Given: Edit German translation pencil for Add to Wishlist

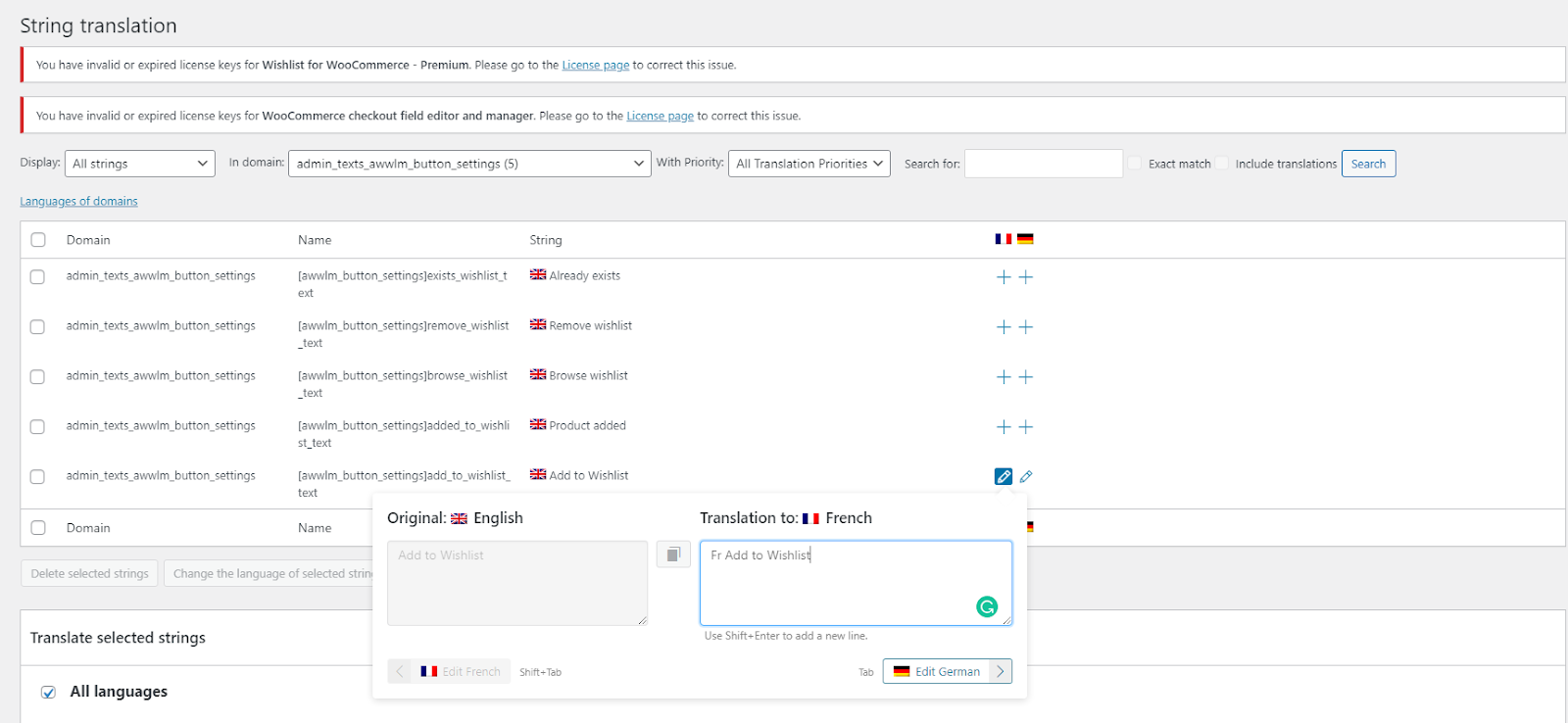Looking at the screenshot, I should click(x=1026, y=477).
